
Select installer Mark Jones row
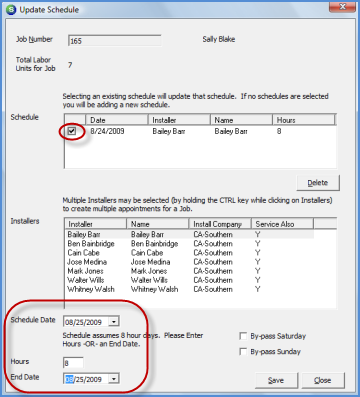tap(190, 271)
